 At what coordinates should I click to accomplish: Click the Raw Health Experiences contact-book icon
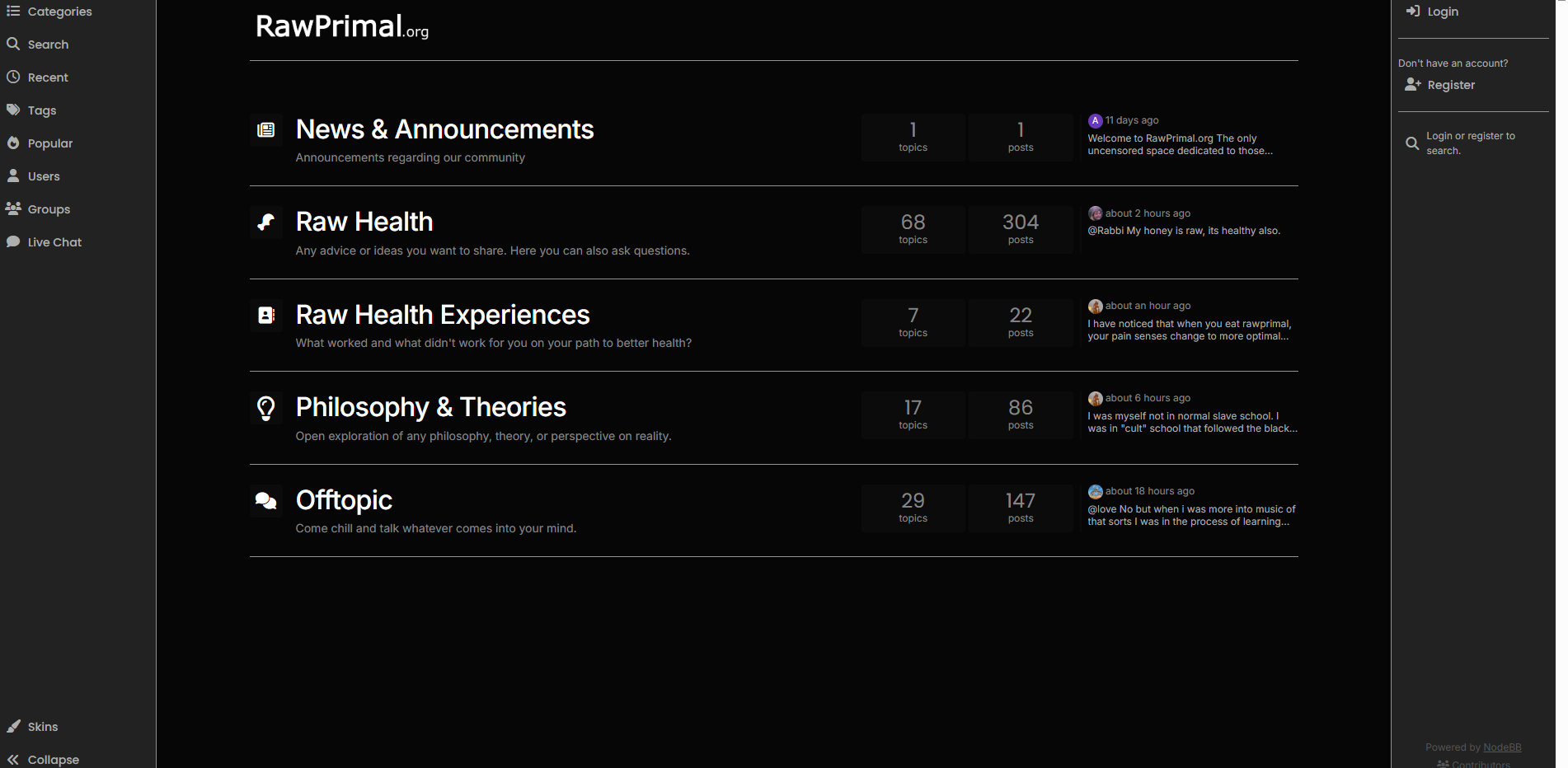[265, 316]
